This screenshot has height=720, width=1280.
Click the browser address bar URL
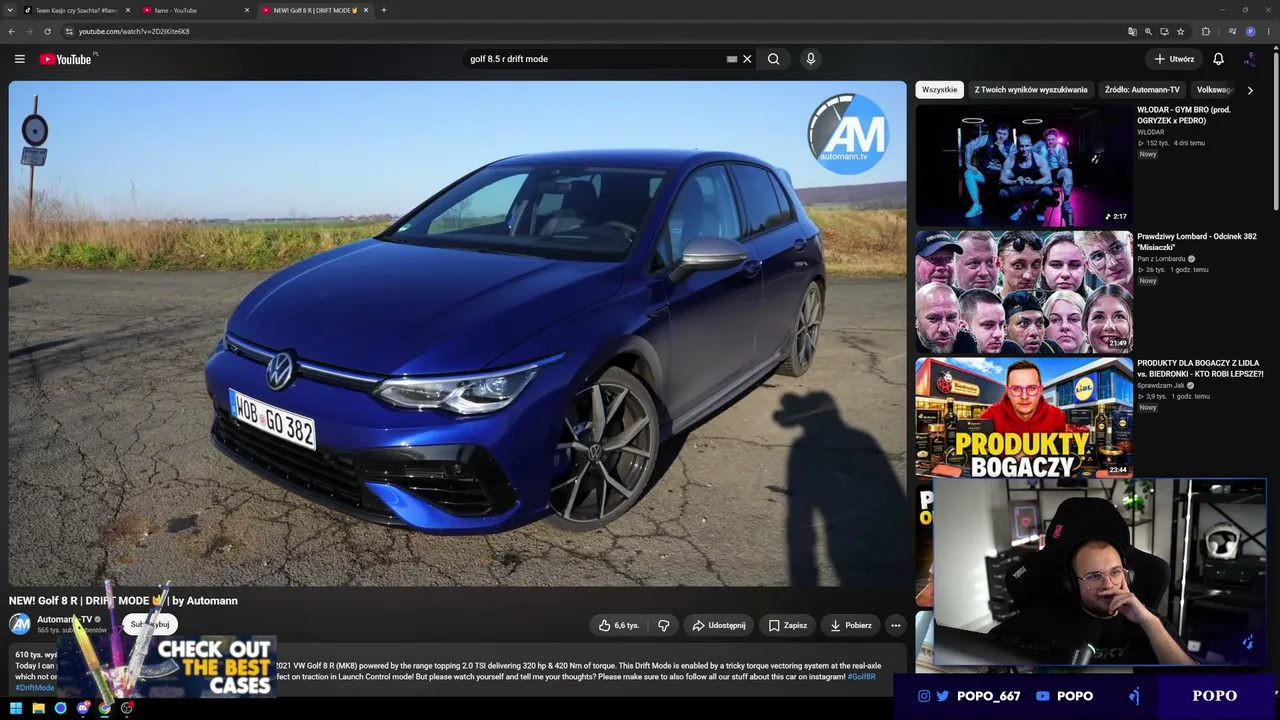[x=134, y=31]
